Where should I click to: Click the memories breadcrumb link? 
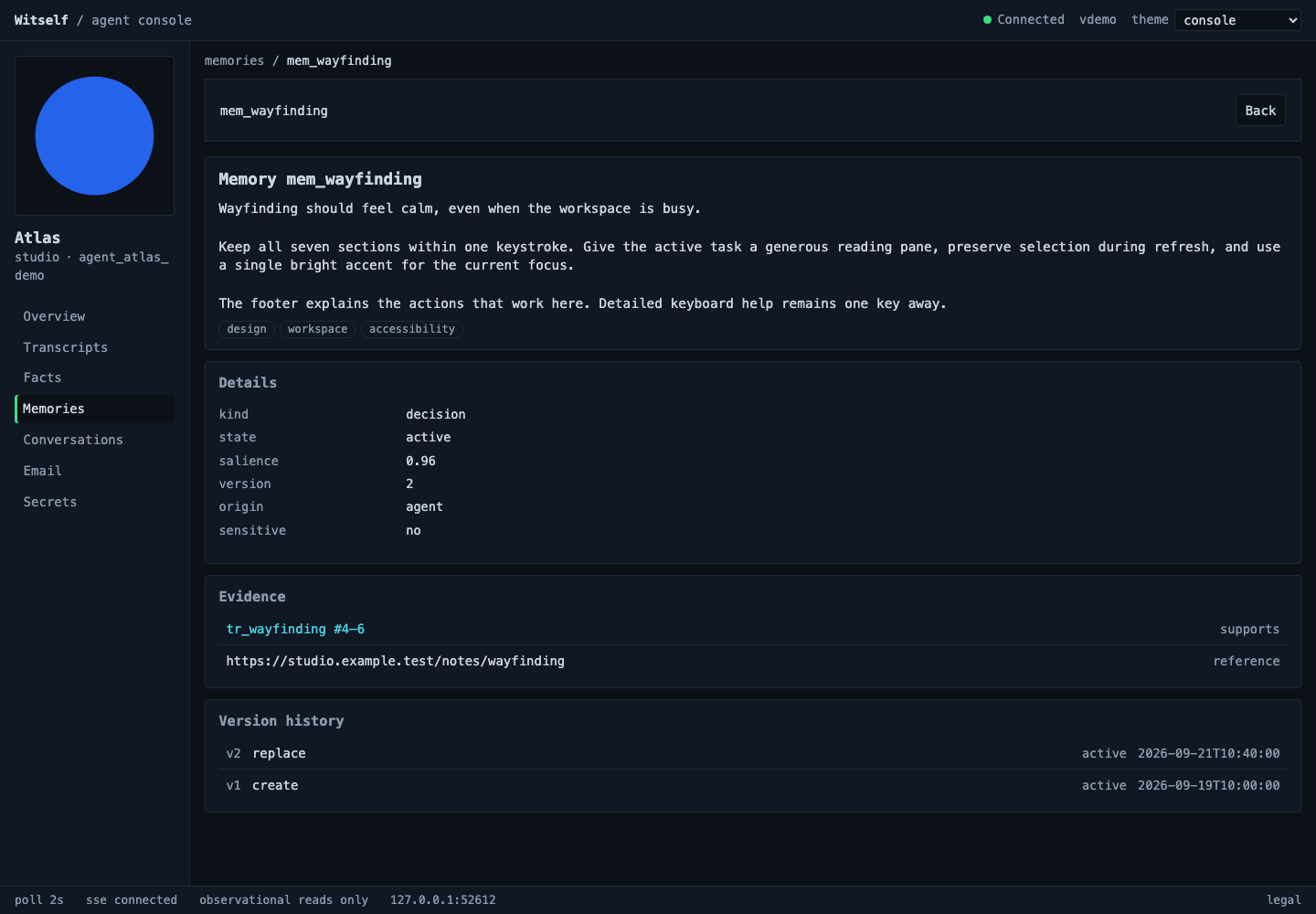(x=234, y=60)
